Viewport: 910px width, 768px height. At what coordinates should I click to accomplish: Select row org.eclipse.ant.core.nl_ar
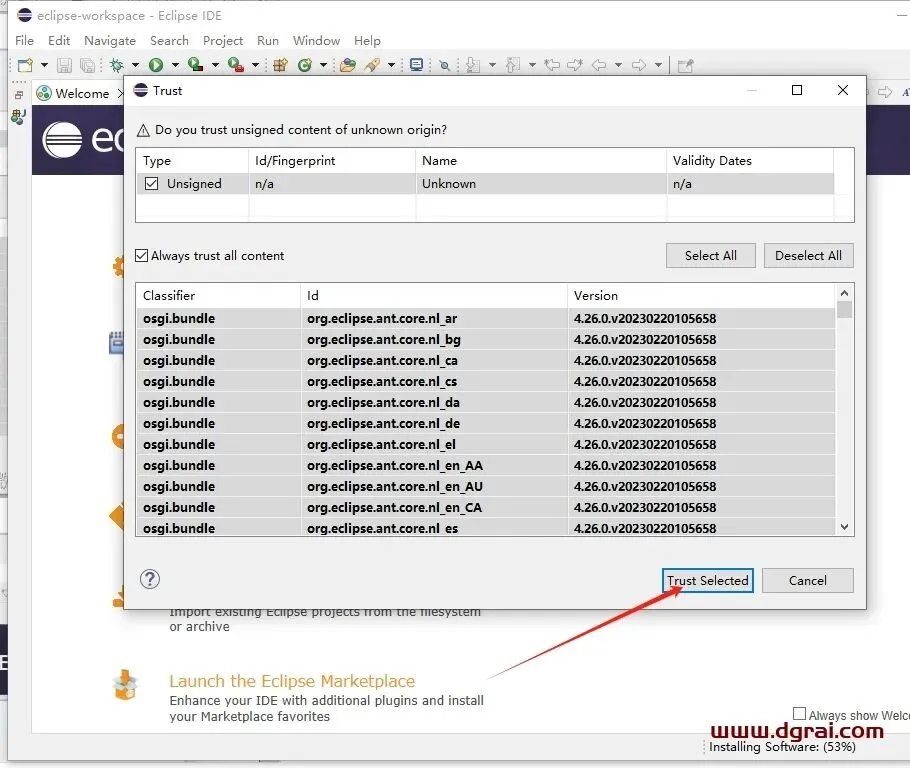(486, 319)
